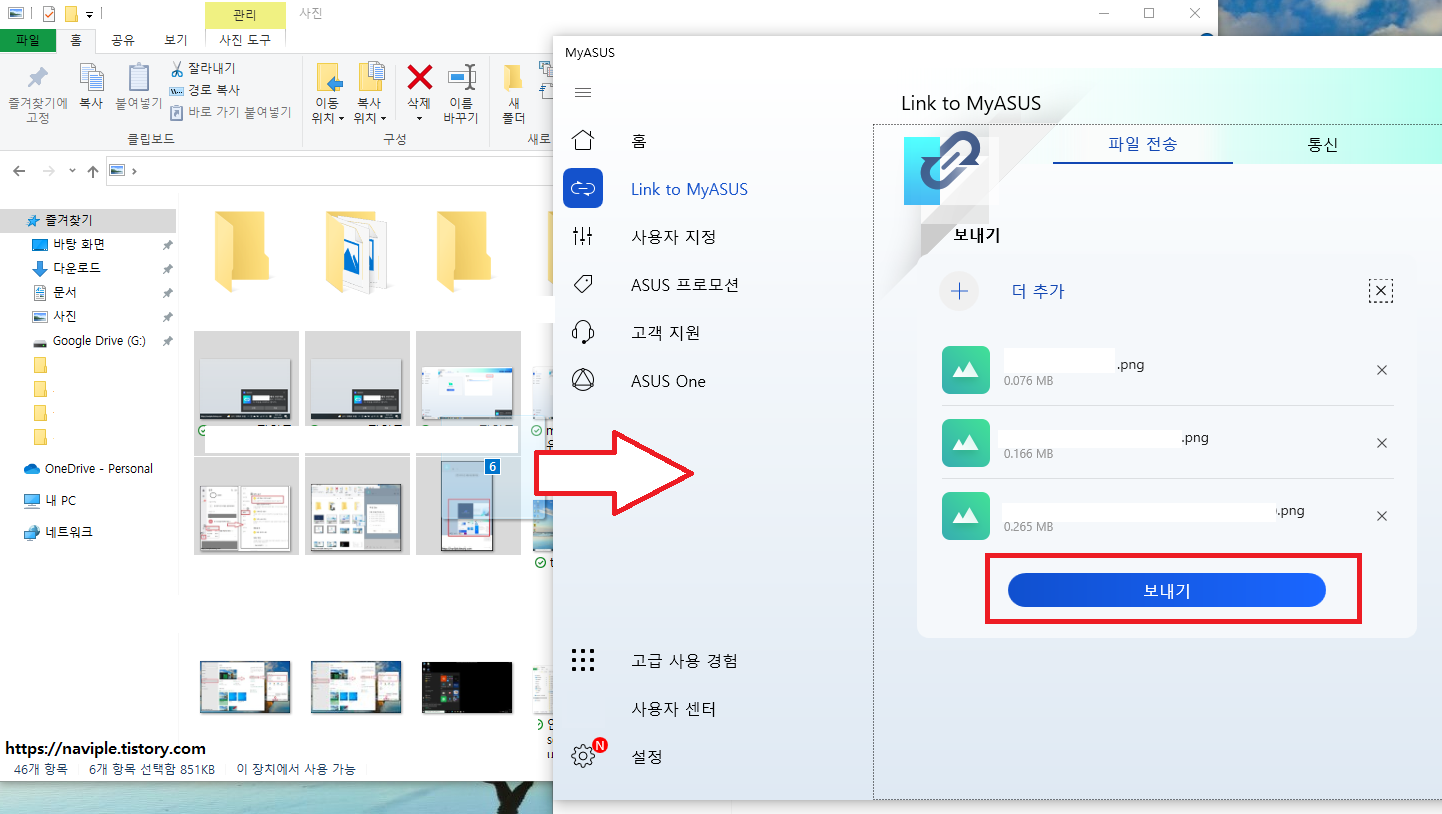Remove the 0.166 MB png file

coord(1382,443)
